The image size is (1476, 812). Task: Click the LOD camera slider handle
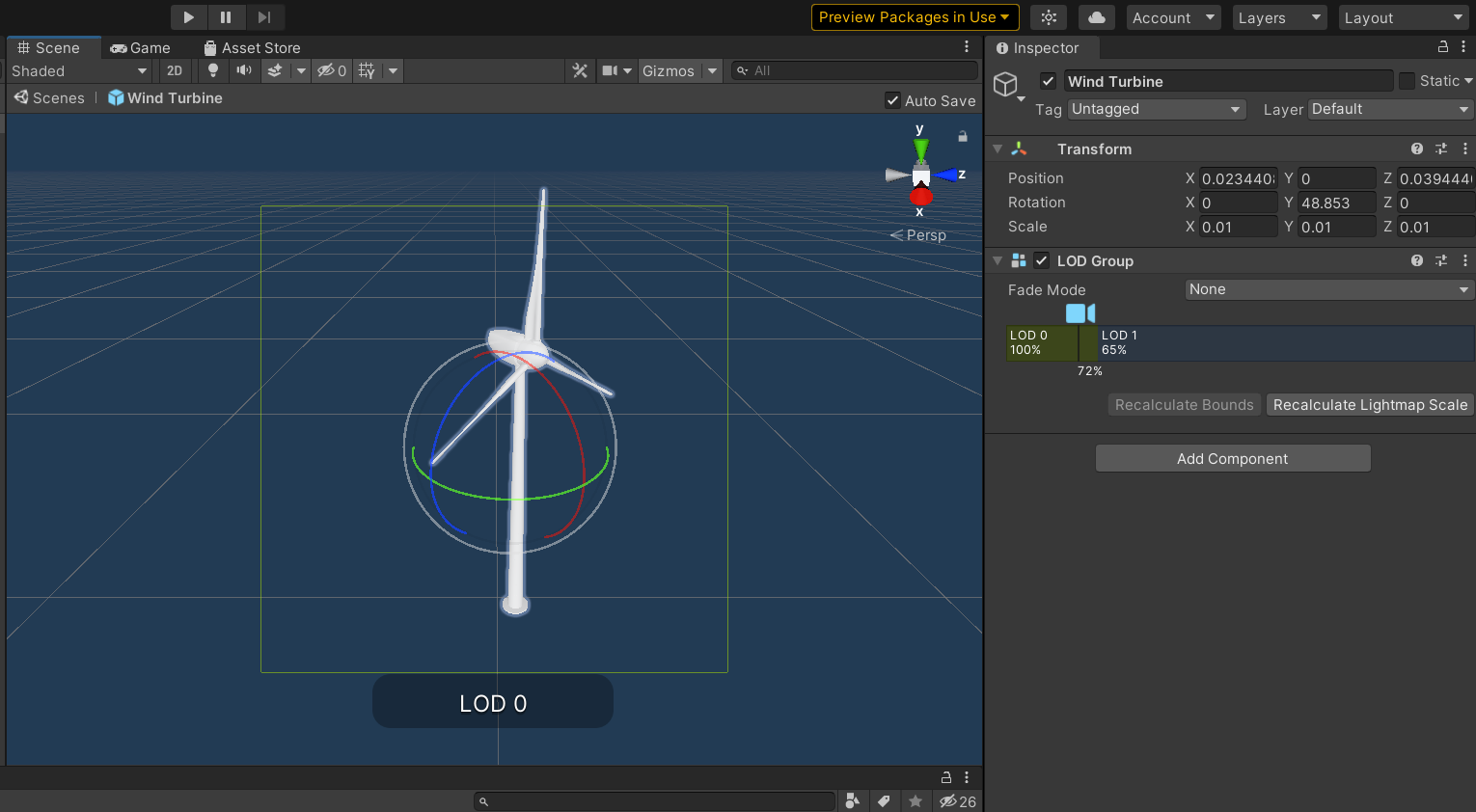[x=1080, y=313]
